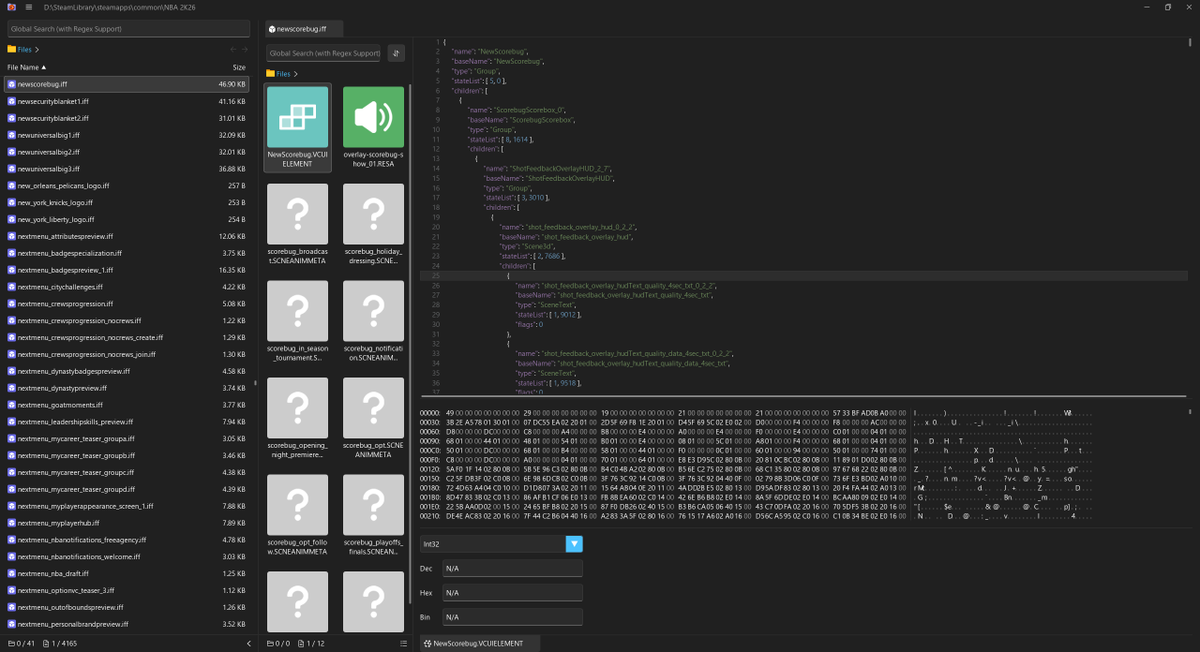This screenshot has width=1200, height=652.
Task: Select nextmenu_personalbrandpreview.iff file
Action: pos(128,624)
